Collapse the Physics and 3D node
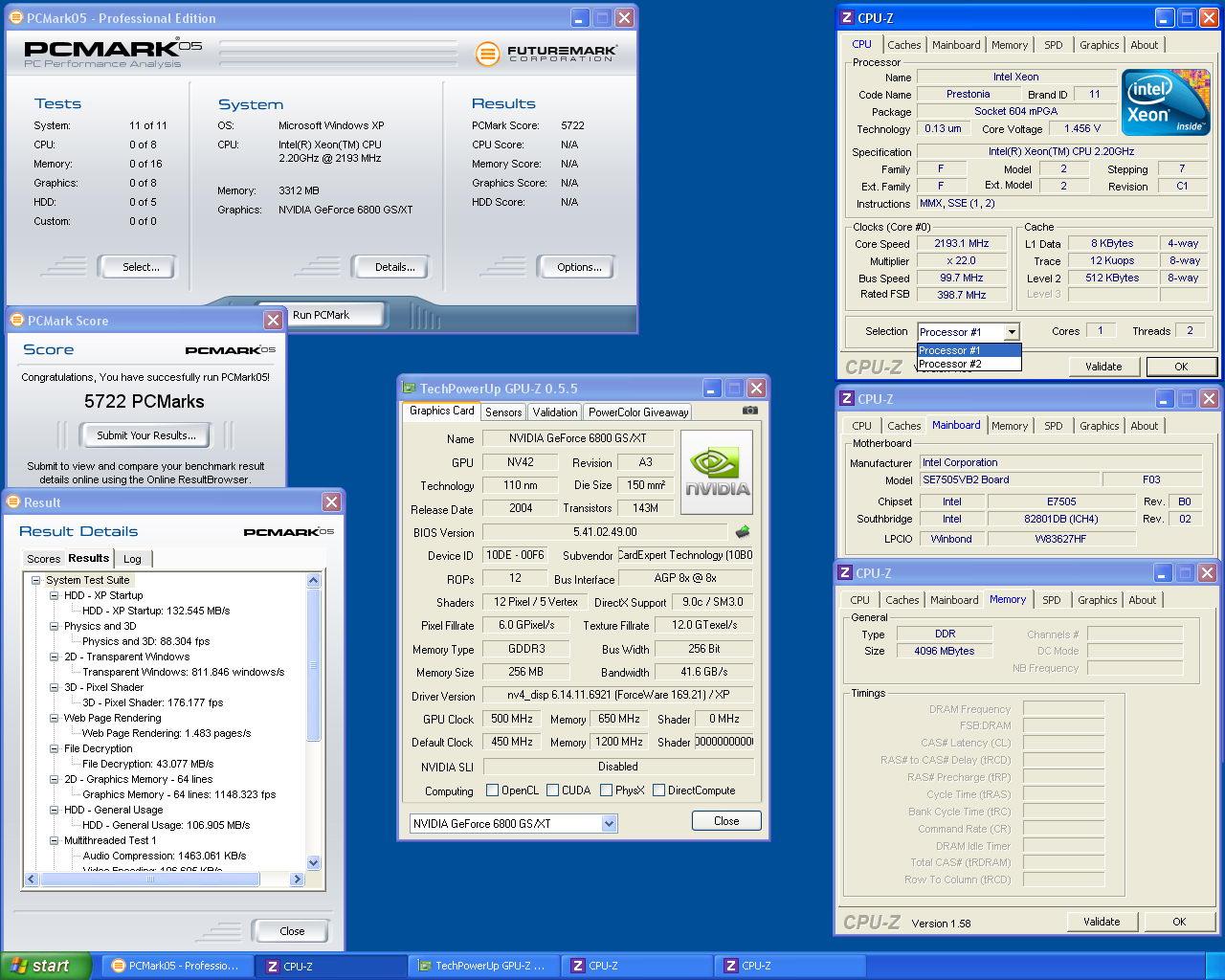Image resolution: width=1225 pixels, height=980 pixels. [x=55, y=626]
